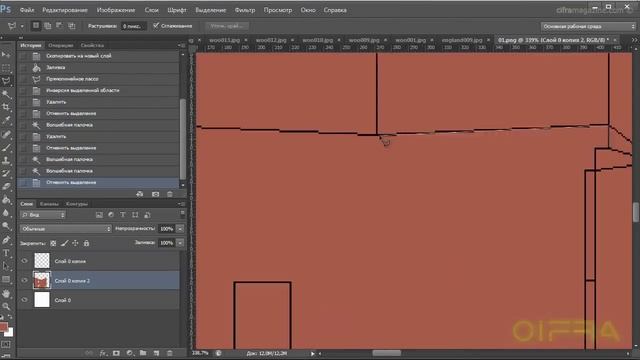Screen dimensions: 640x360
Task: Select the Horizontal Type tool
Action: tap(6, 253)
